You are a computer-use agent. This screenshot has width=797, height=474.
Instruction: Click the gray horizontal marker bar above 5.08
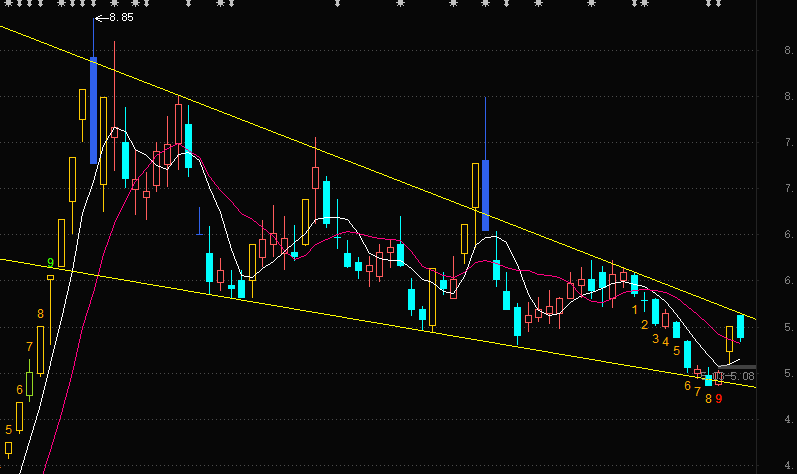[737, 367]
